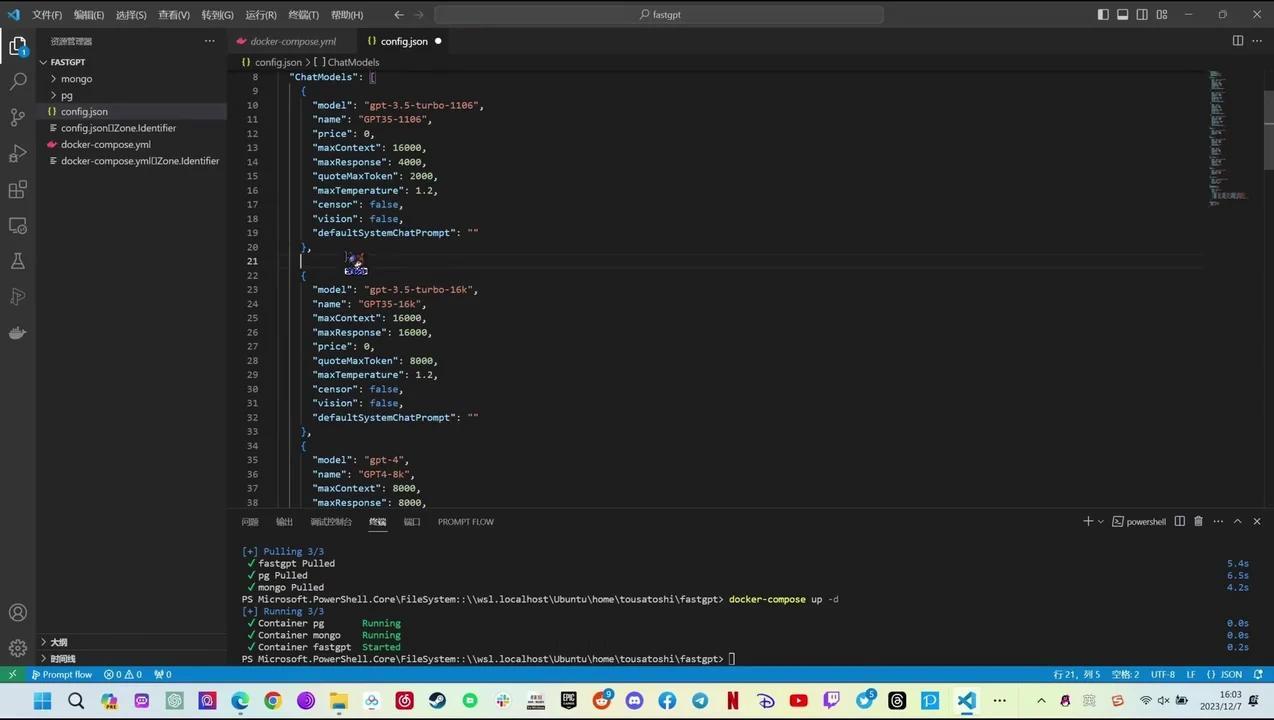The image size is (1274, 720).
Task: Switch to docker-compose.yml editor tab
Action: pyautogui.click(x=292, y=41)
